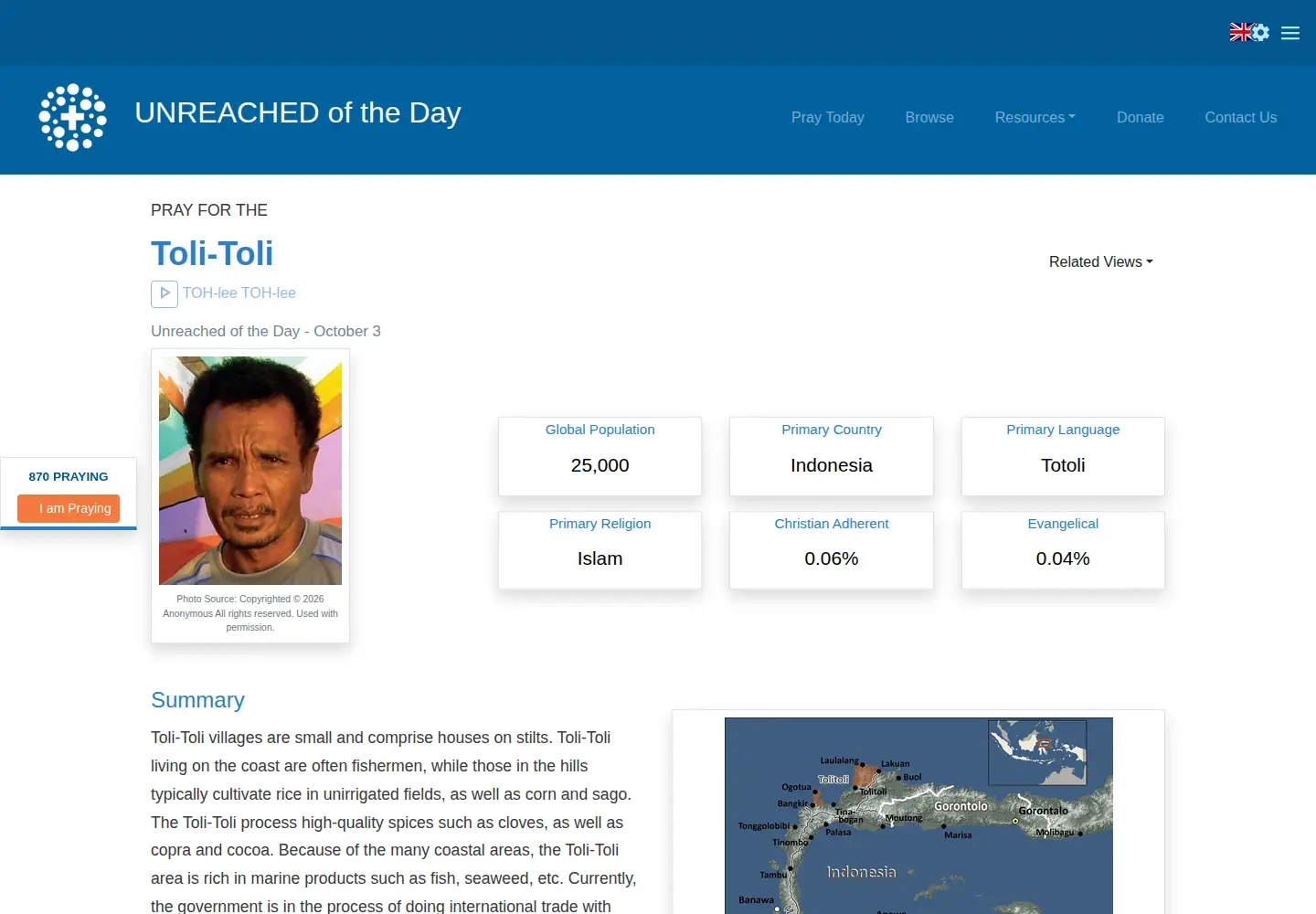Go to Pray Today page
1316x914 pixels.
828,117
